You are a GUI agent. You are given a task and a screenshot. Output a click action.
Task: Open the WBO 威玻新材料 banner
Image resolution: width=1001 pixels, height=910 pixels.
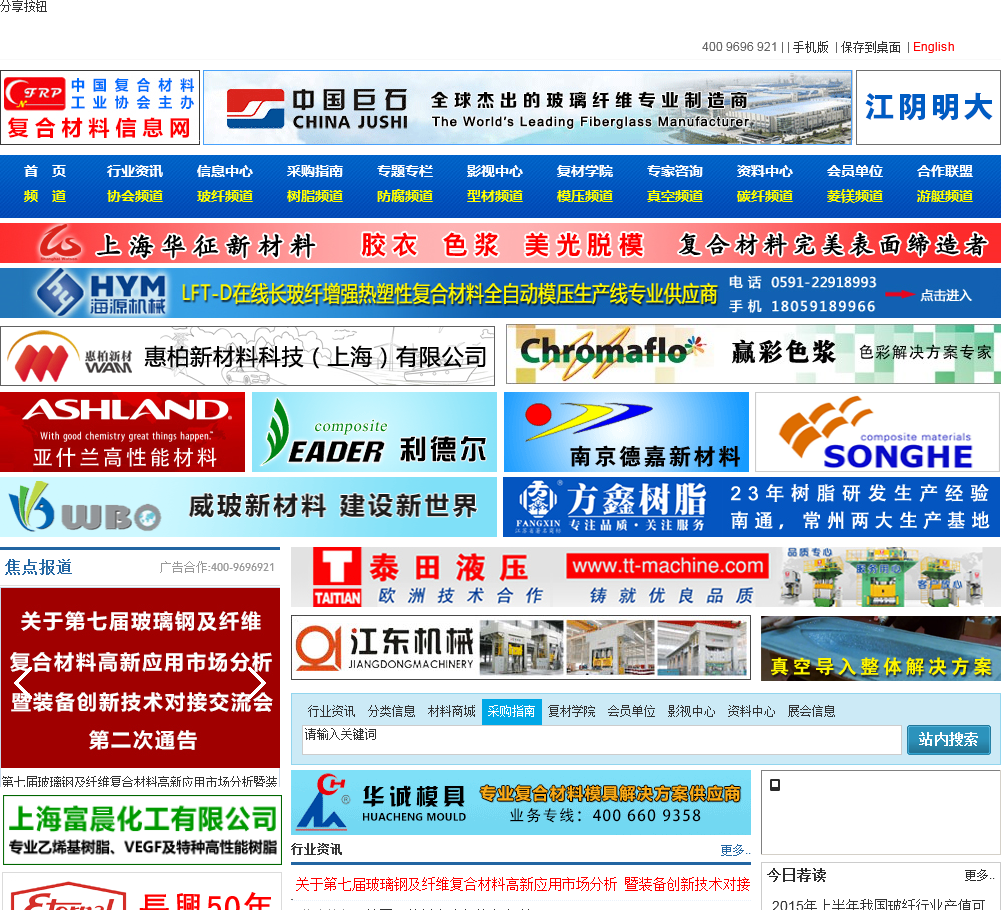click(x=248, y=507)
